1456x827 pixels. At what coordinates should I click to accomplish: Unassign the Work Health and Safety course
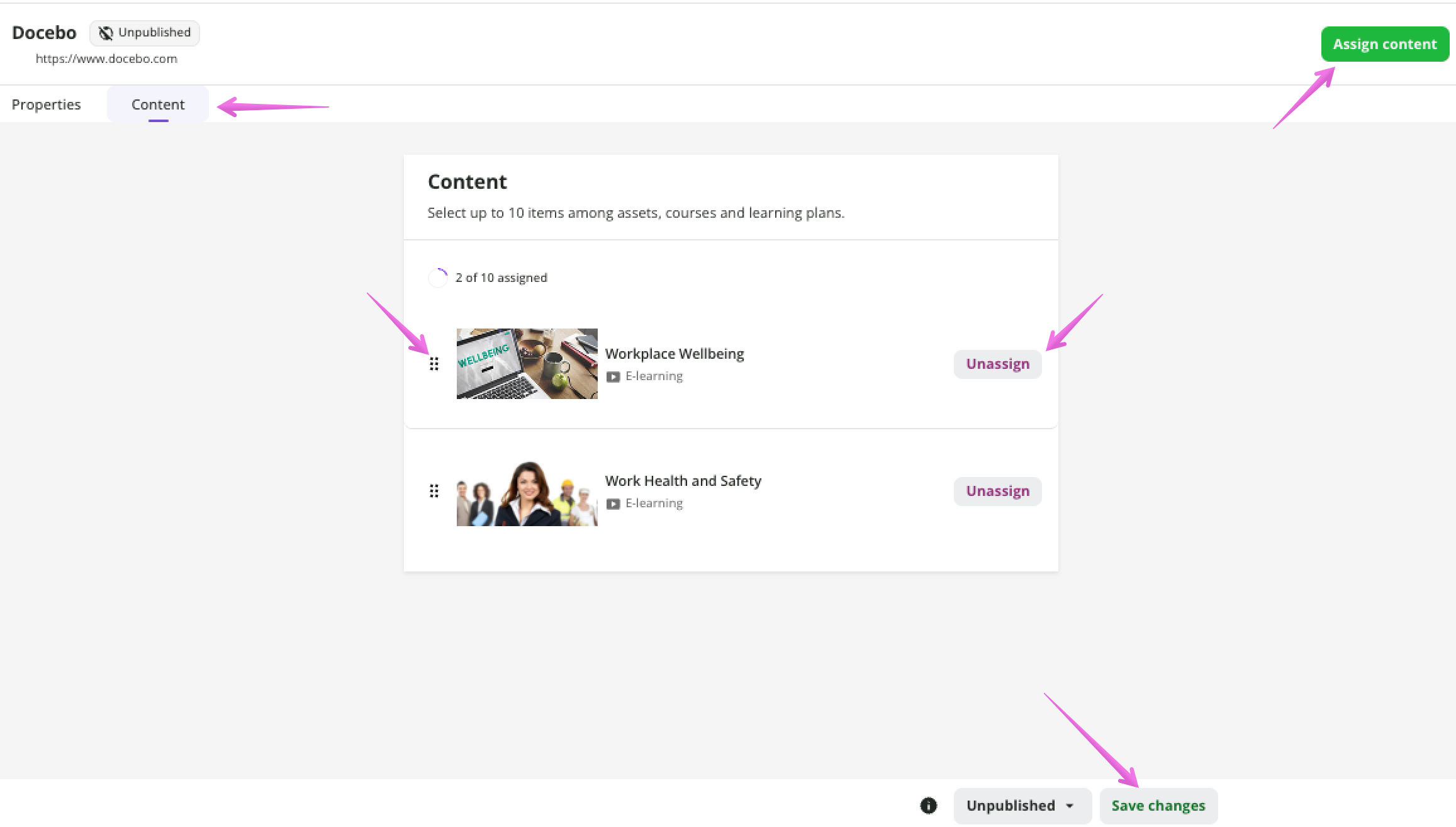click(997, 491)
